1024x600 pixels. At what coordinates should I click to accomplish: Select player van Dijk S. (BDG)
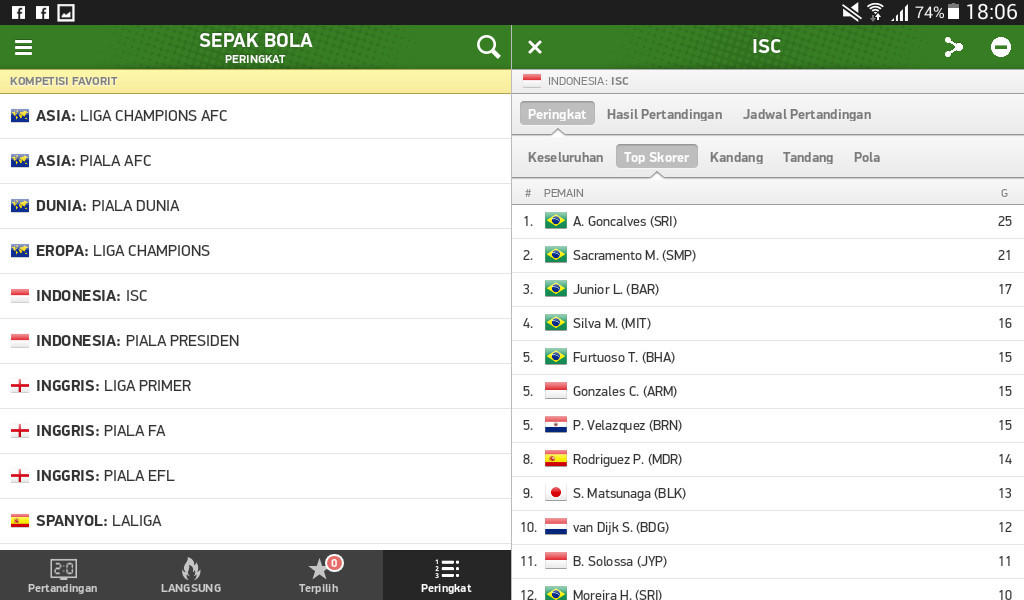[768, 527]
